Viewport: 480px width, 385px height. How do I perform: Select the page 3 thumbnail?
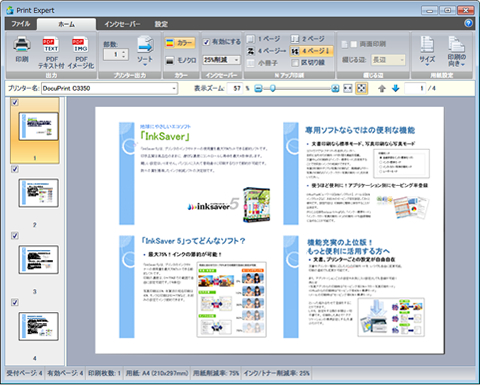point(38,260)
